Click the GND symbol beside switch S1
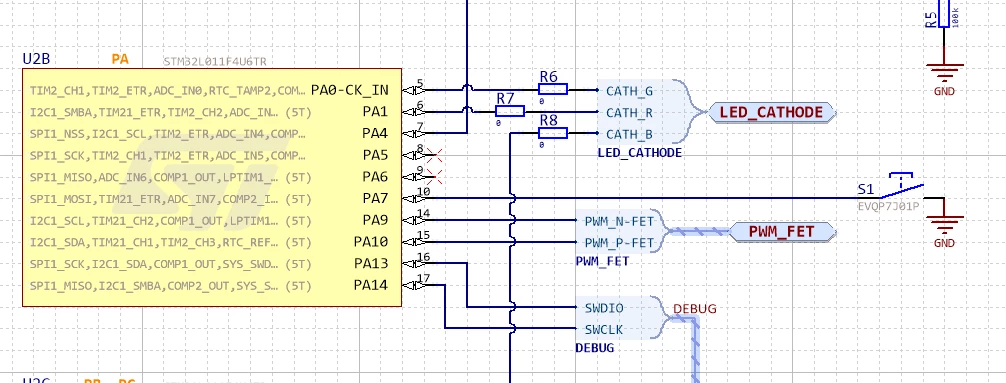This screenshot has width=1006, height=383. coord(944,224)
